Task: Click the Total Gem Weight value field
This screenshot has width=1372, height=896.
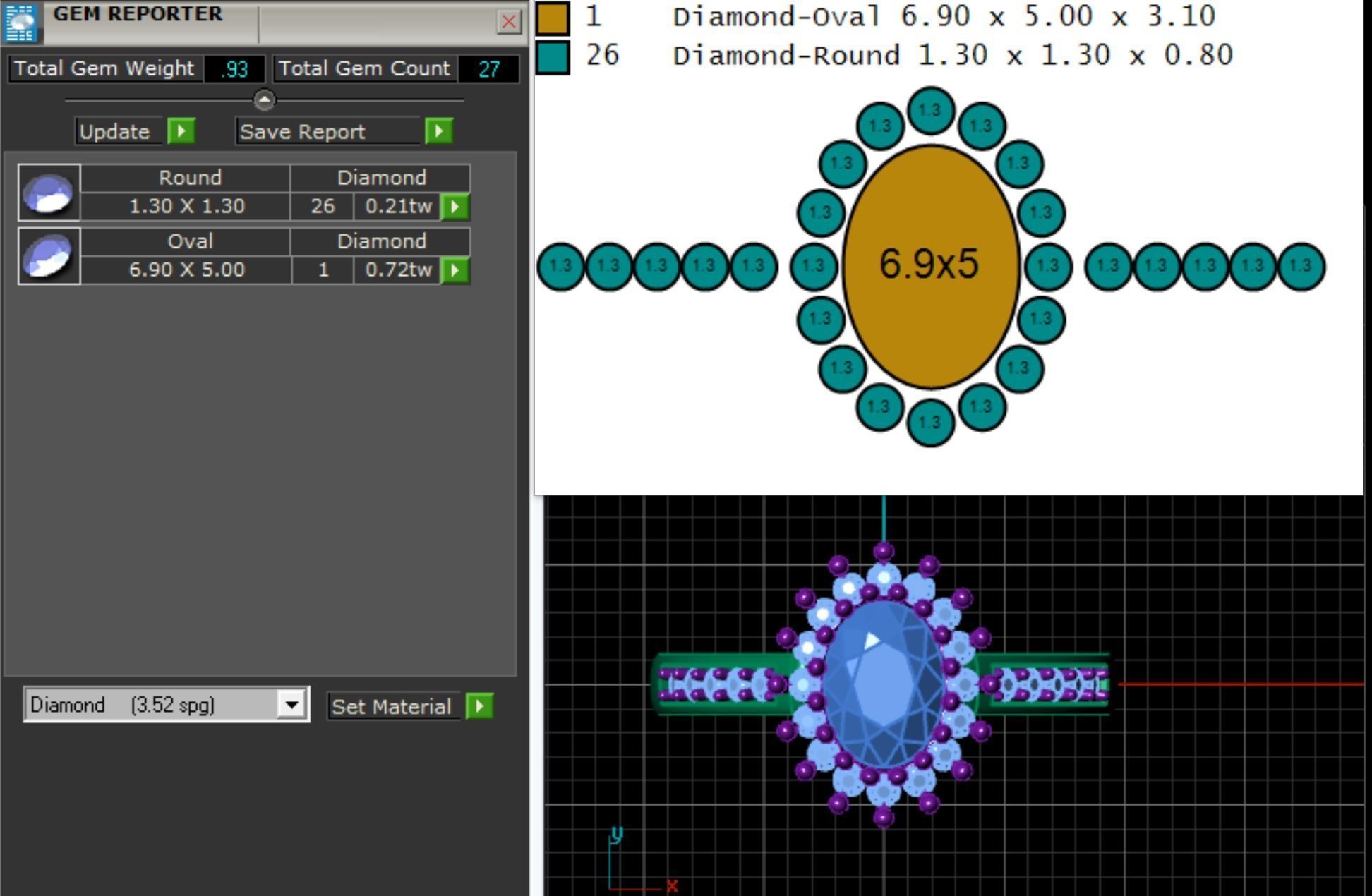Action: pyautogui.click(x=234, y=69)
